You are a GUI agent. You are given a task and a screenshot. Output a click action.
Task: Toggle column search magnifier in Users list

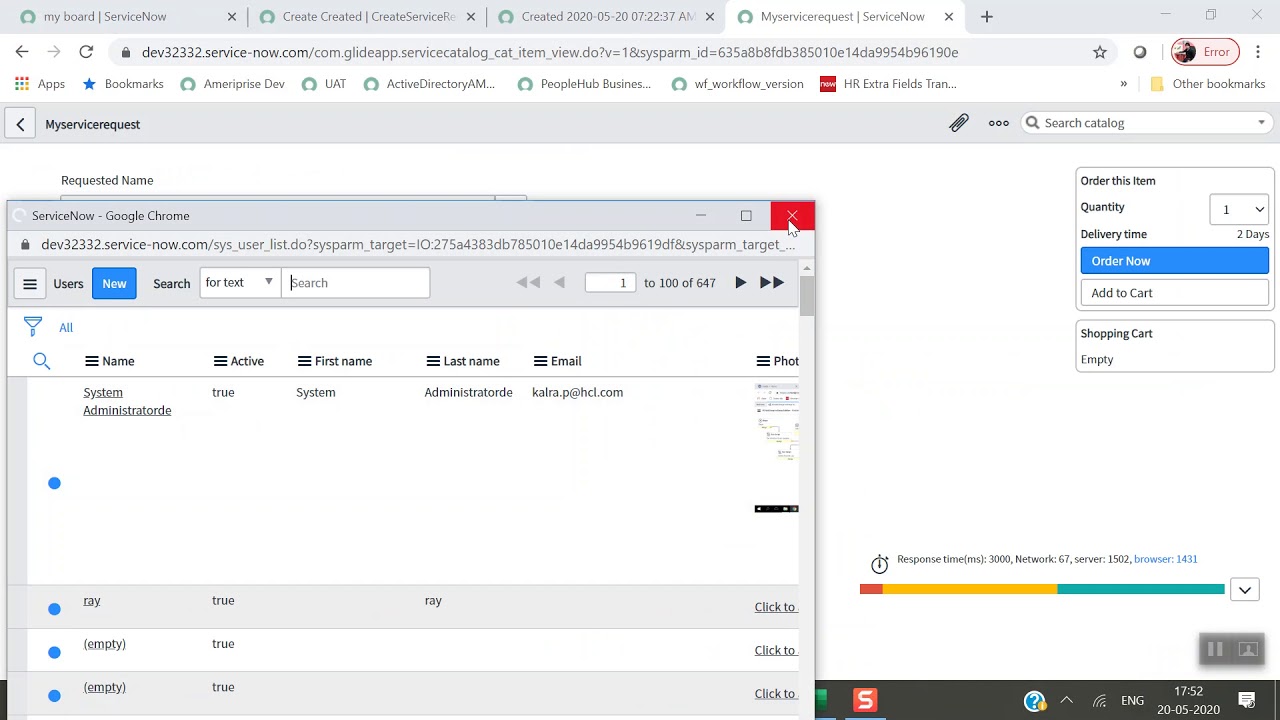41,361
